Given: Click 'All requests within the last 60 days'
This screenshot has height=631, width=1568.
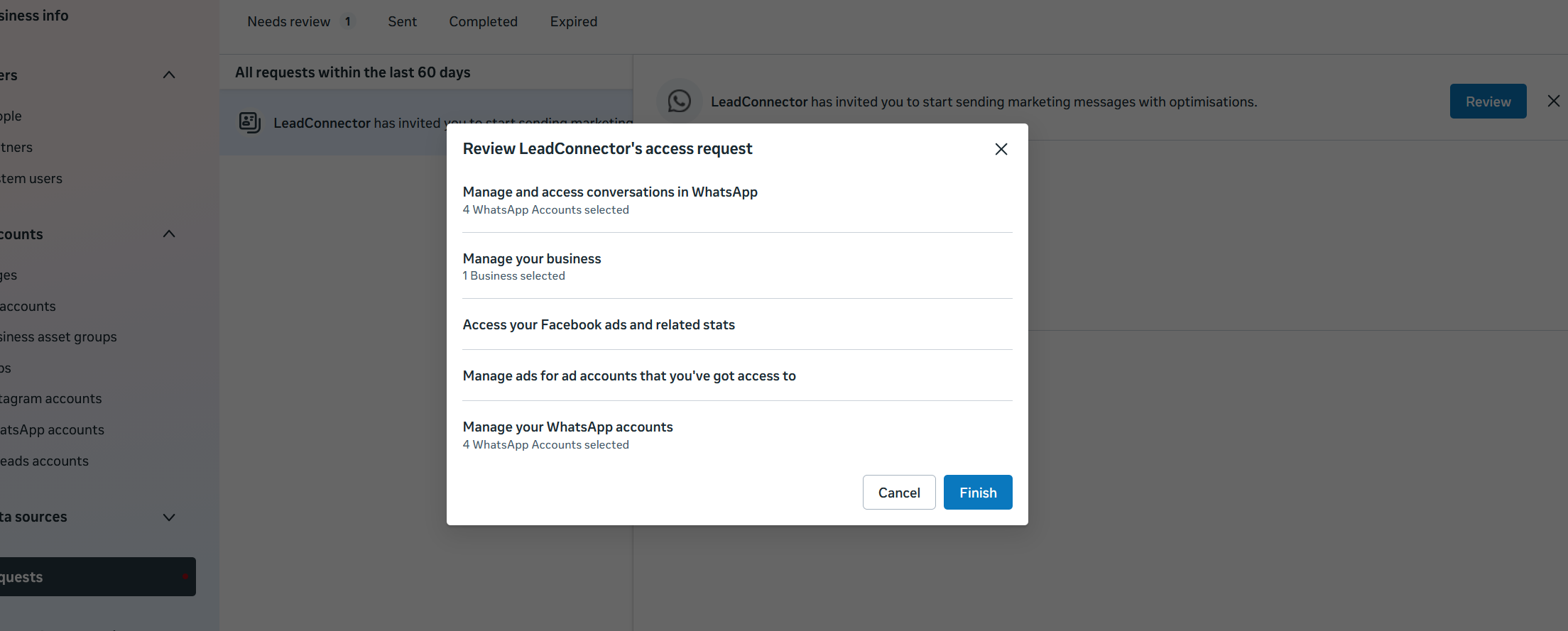Looking at the screenshot, I should coord(353,72).
